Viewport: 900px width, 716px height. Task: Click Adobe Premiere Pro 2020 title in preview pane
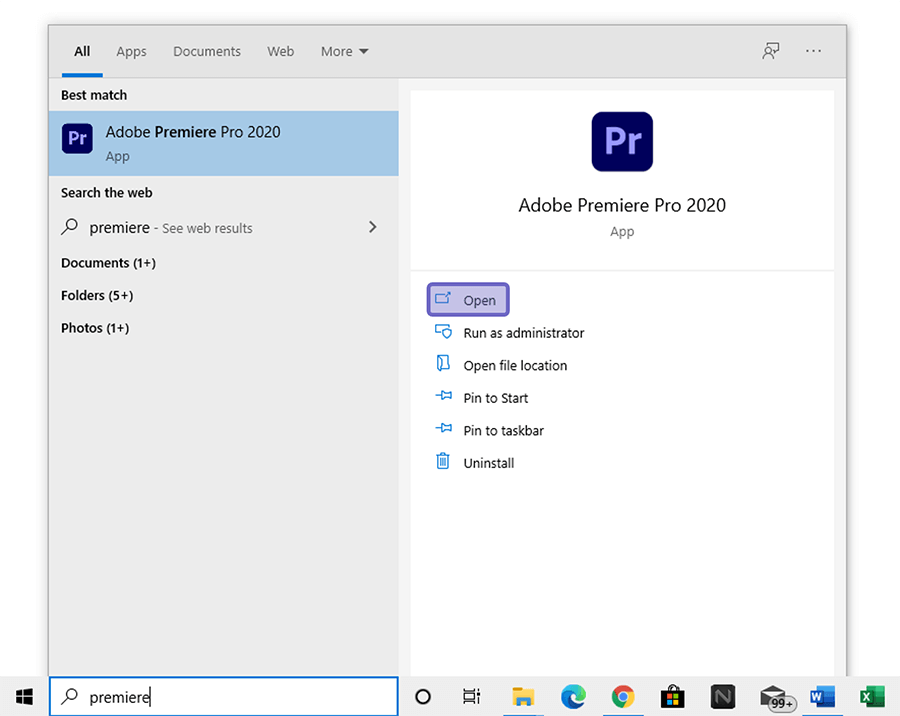coord(622,205)
